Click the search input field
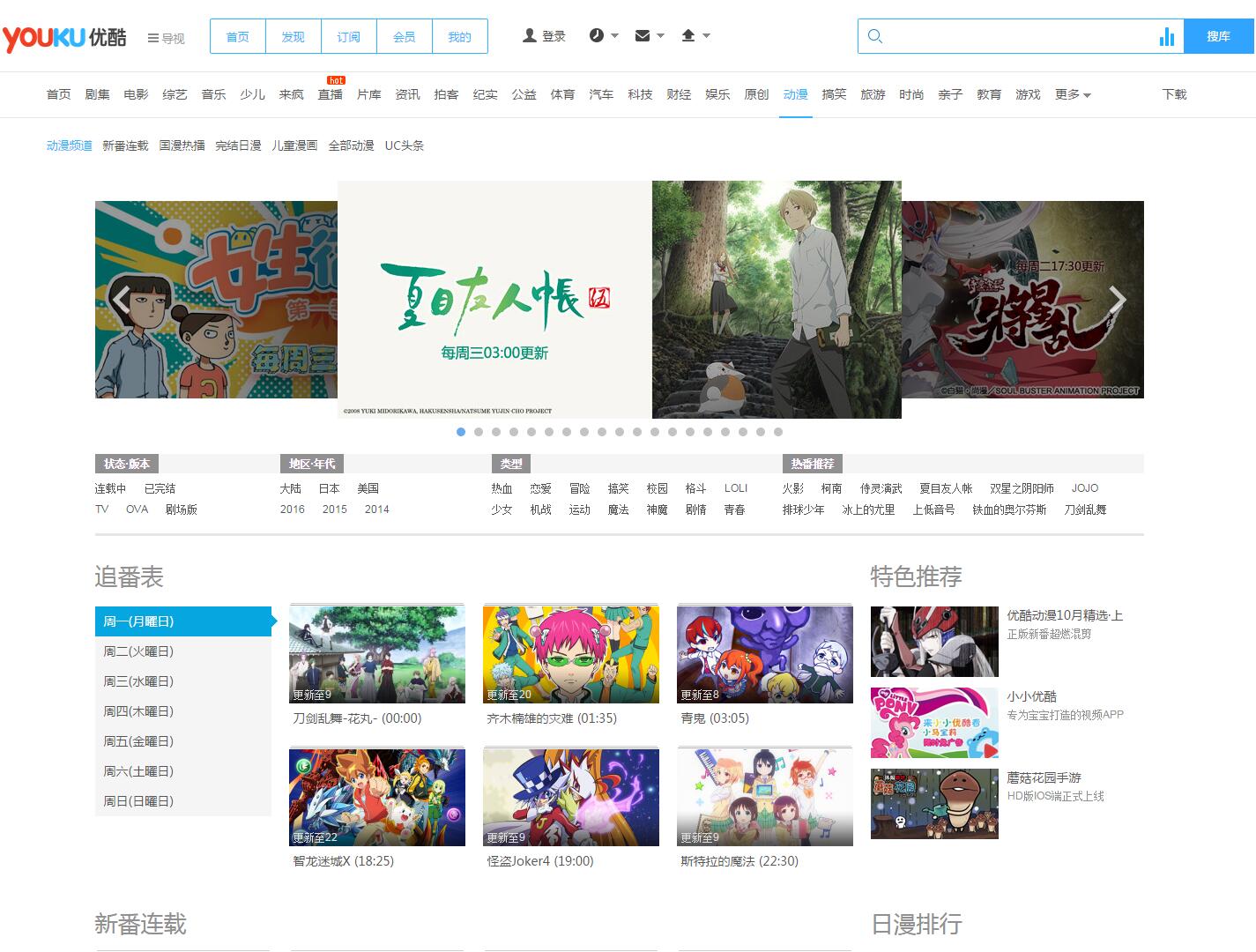1256x952 pixels. coord(1021,36)
